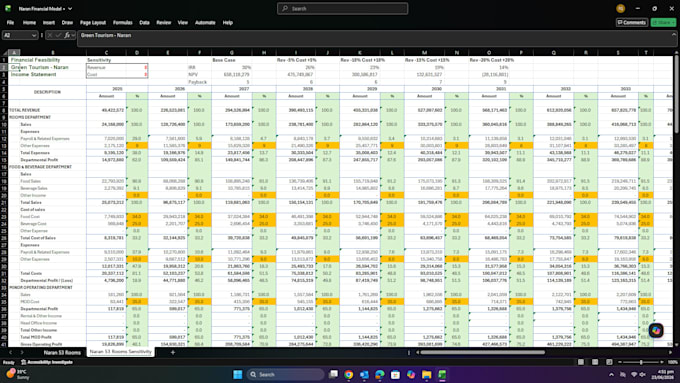This screenshot has width=680, height=383.
Task: Open the File menu
Action: click(x=10, y=23)
